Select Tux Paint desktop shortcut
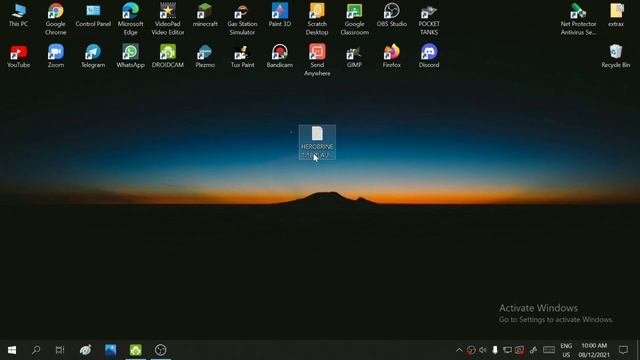This screenshot has height=360, width=640. click(x=242, y=56)
